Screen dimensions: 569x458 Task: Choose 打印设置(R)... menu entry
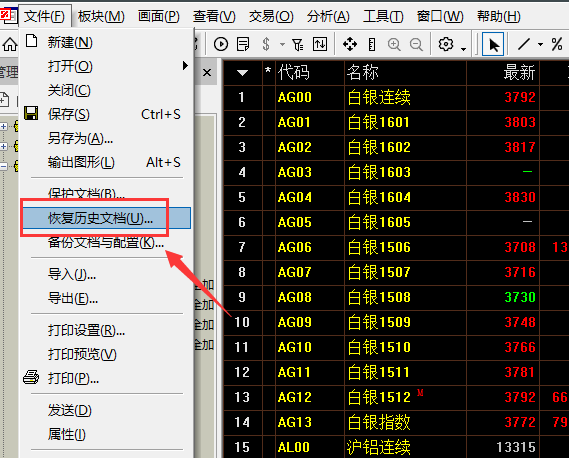coord(106,330)
